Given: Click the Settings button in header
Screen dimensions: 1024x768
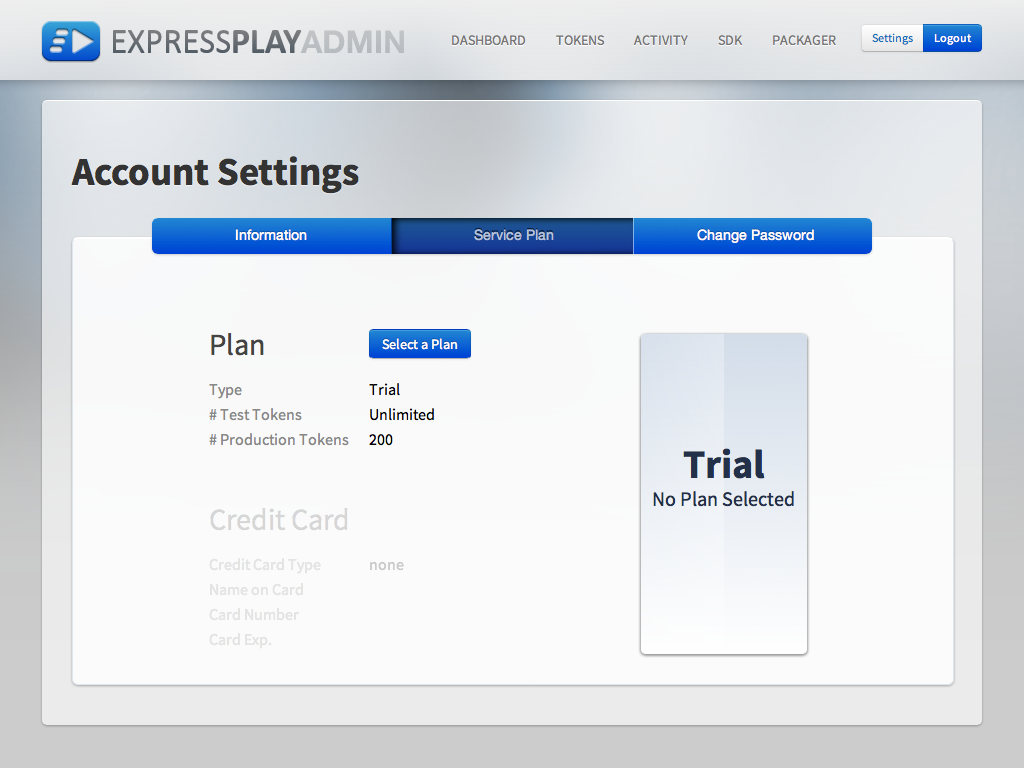Looking at the screenshot, I should [x=892, y=38].
